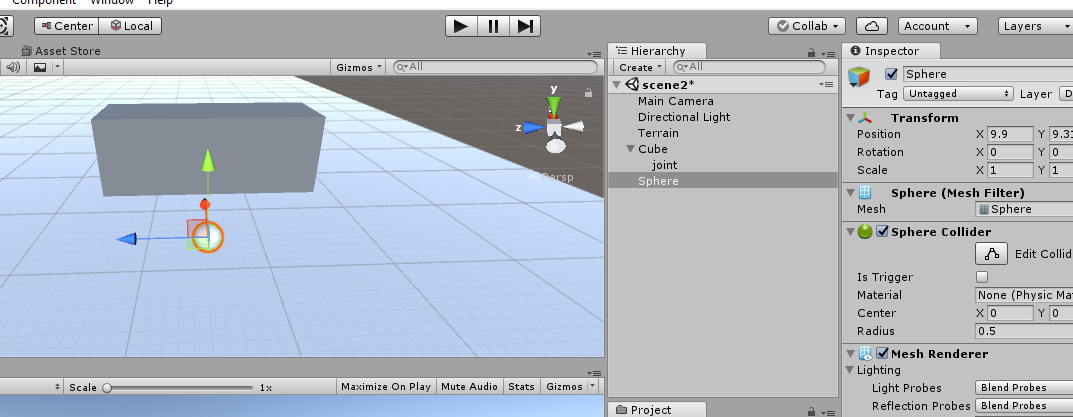Click the Hierarchy search field
The width and height of the screenshot is (1073, 417).
[x=749, y=66]
